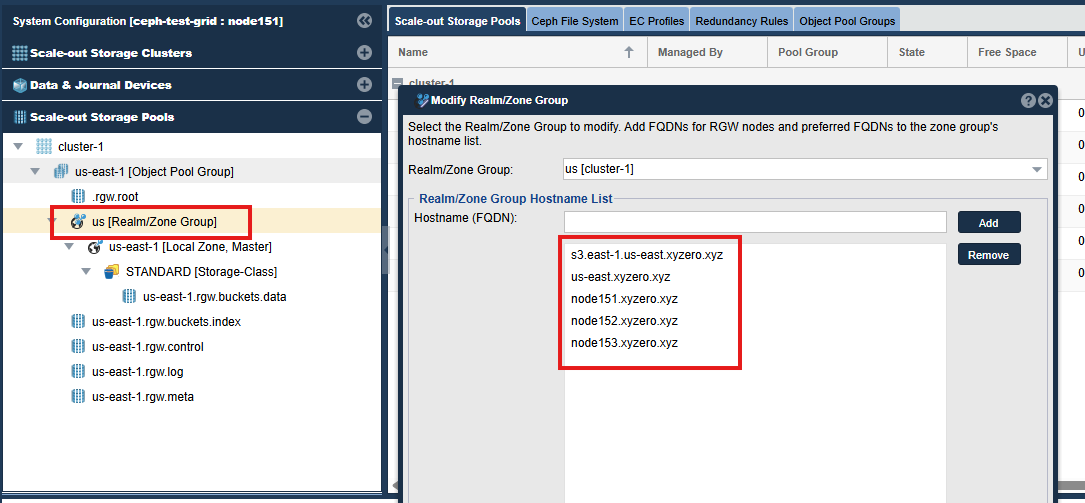Click the cluster-1 grid icon in tree
The width and height of the screenshot is (1085, 503).
point(44,147)
